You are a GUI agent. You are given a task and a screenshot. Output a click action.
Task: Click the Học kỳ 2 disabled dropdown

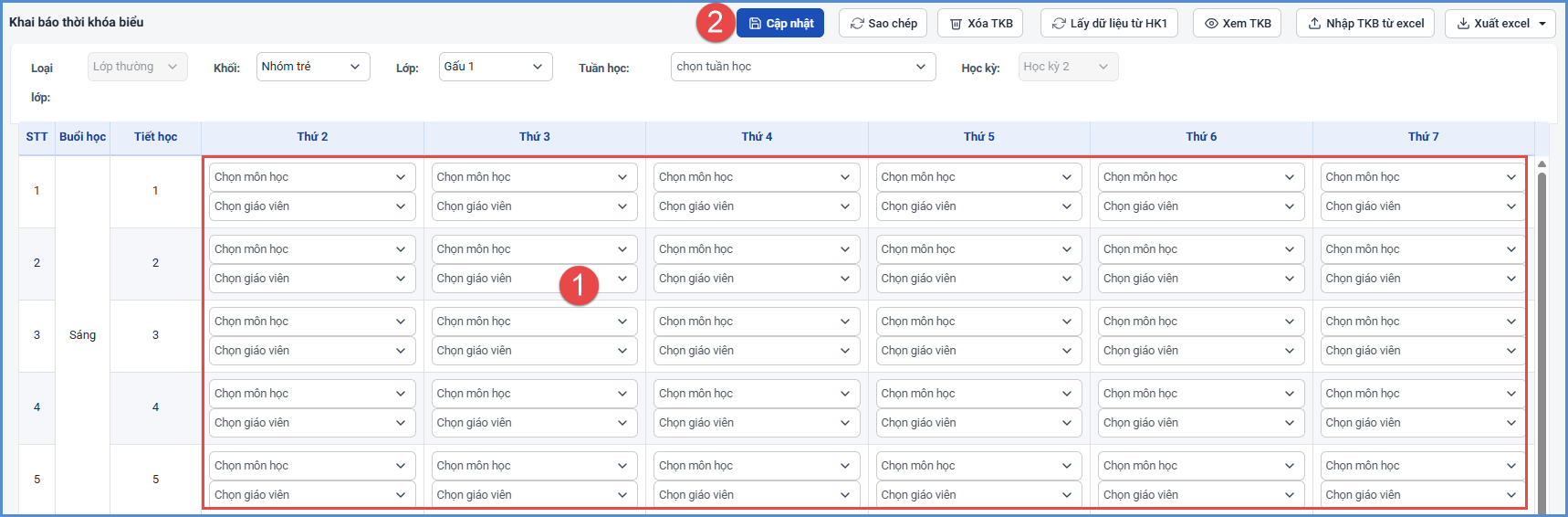1068,67
